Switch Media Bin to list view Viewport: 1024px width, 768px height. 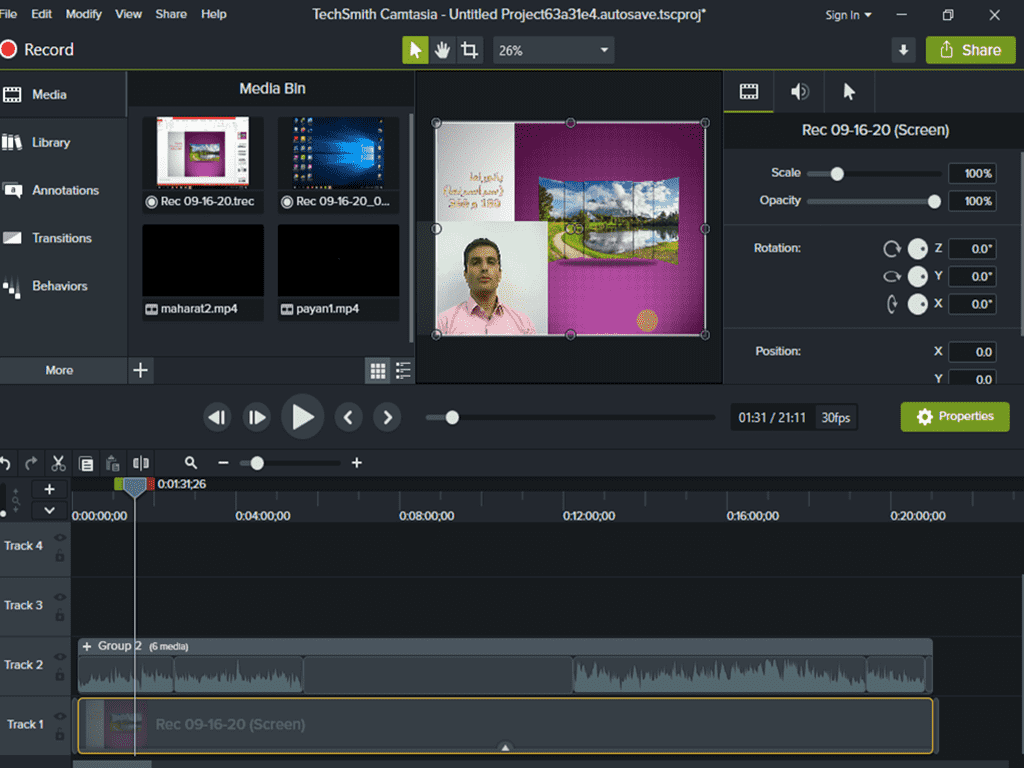pos(403,371)
